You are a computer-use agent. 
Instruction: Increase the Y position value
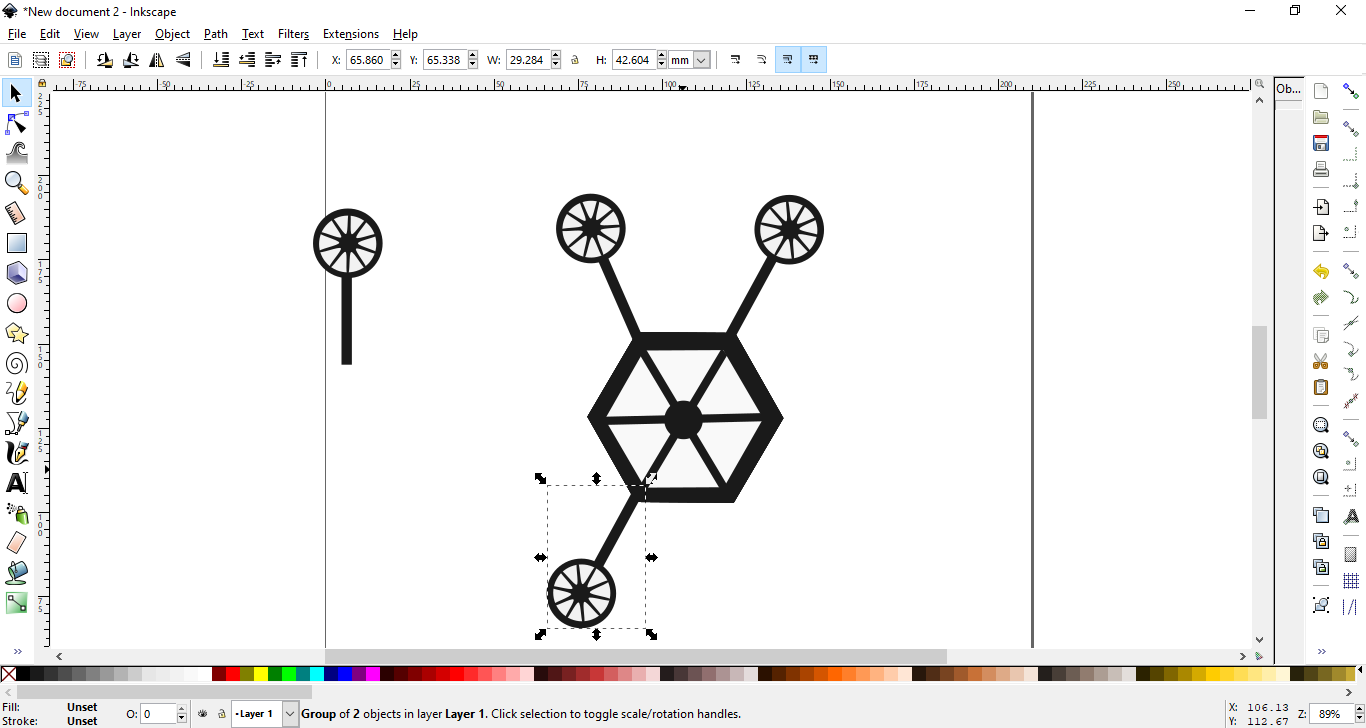tap(473, 56)
